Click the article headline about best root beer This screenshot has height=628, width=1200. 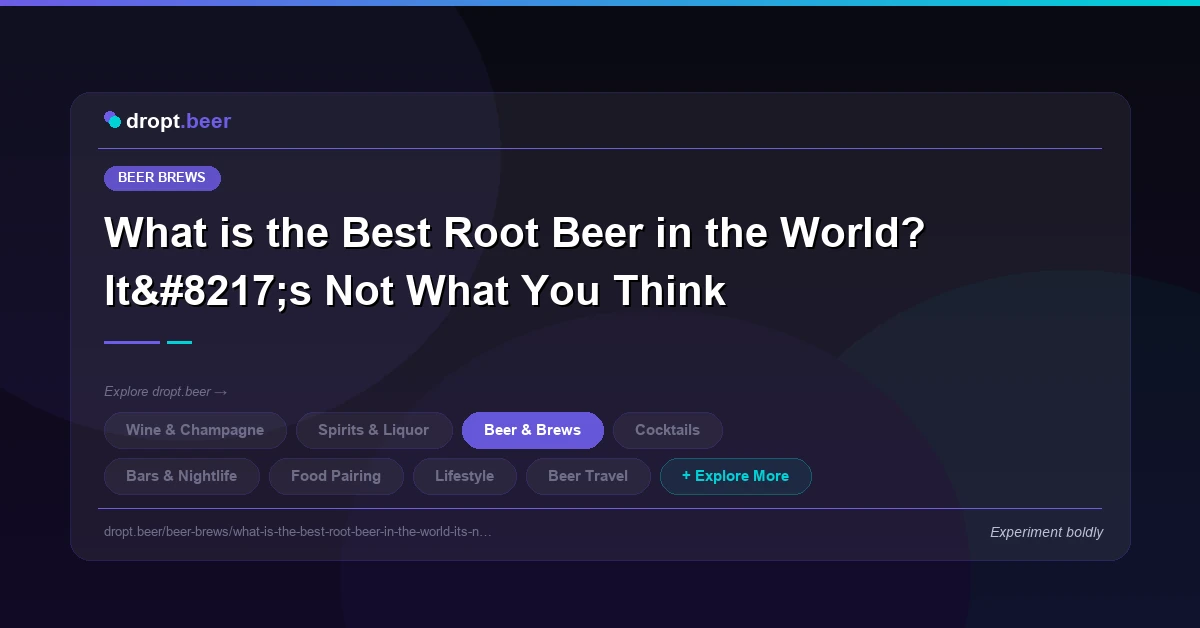(514, 260)
